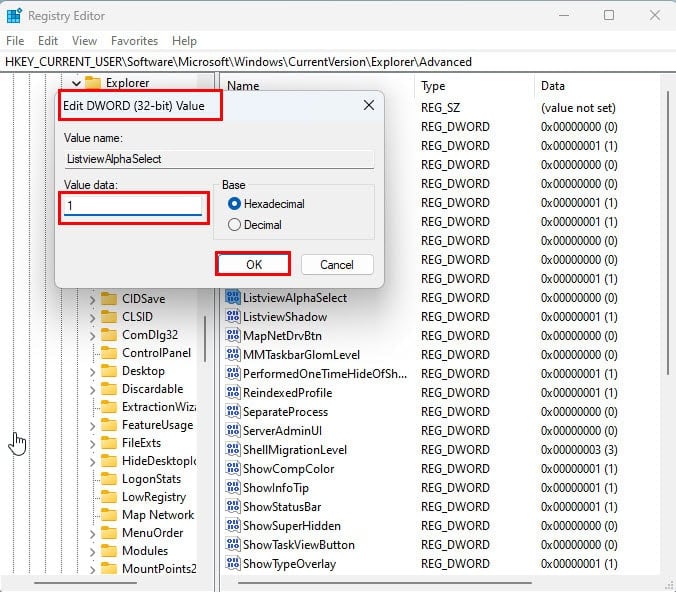The height and width of the screenshot is (592, 676).
Task: Select the Modules key label
Action: click(145, 551)
